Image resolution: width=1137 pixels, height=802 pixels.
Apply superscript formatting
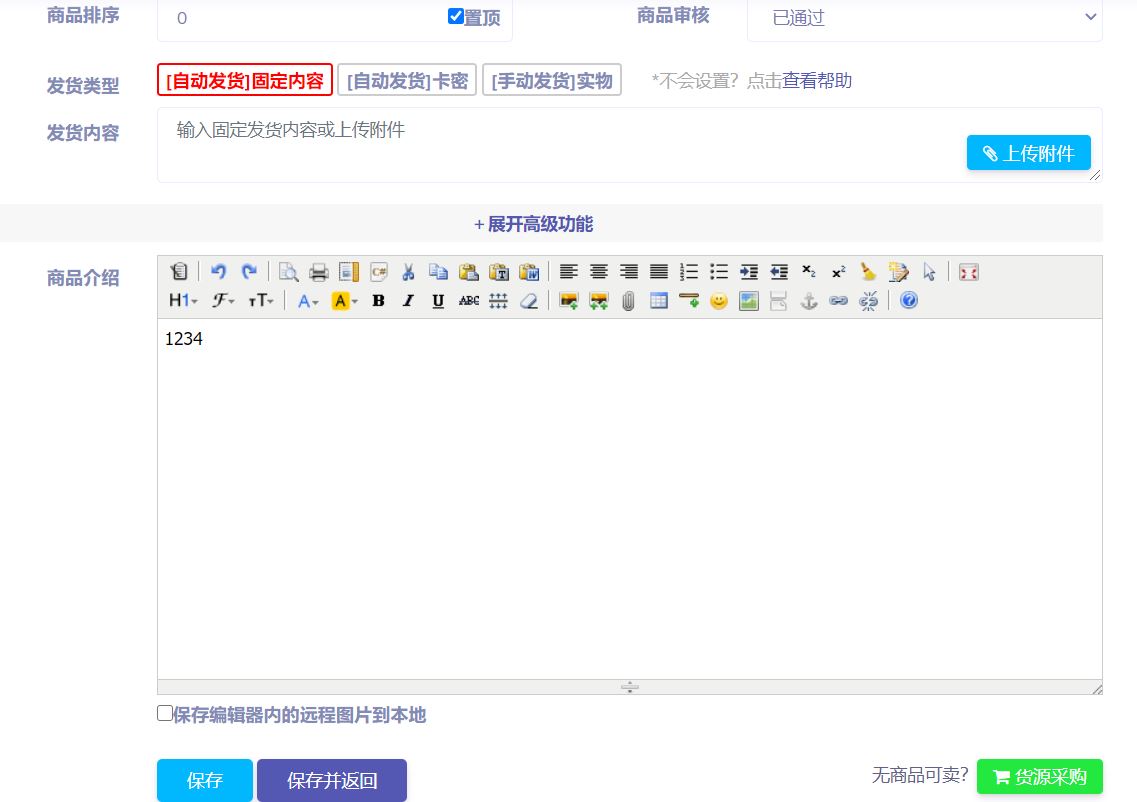tap(838, 272)
